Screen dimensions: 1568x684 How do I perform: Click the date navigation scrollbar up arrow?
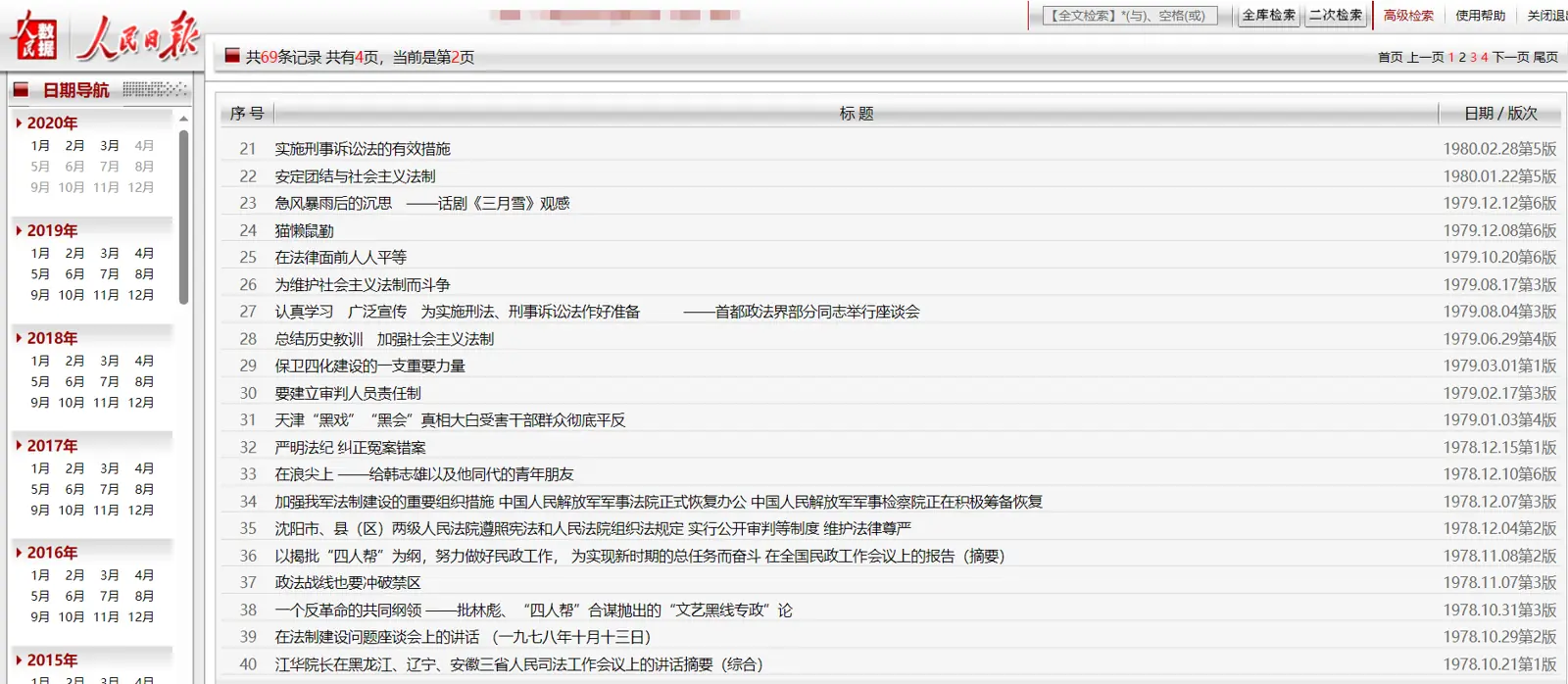point(183,119)
